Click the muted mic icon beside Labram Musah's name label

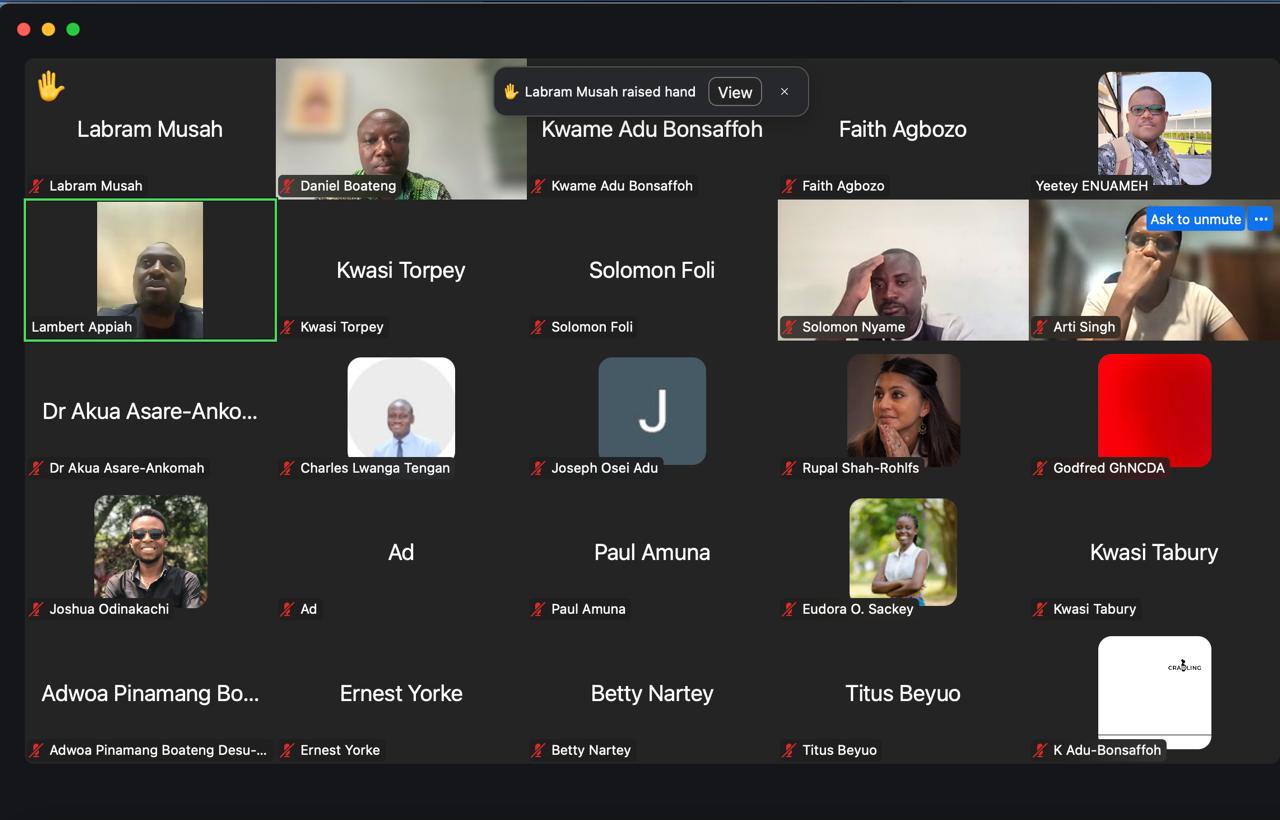pyautogui.click(x=37, y=186)
